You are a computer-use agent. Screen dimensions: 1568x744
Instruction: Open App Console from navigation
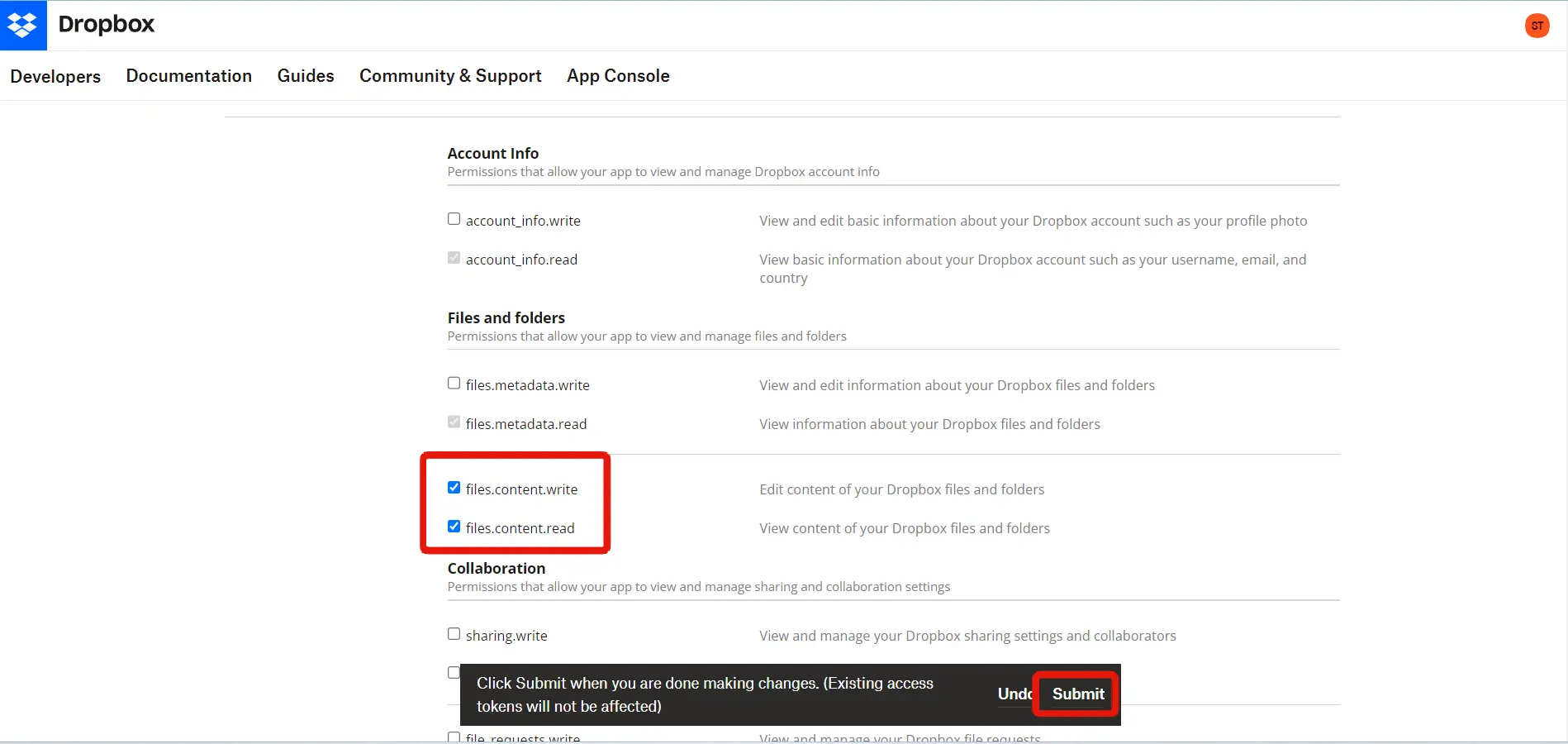coord(618,76)
